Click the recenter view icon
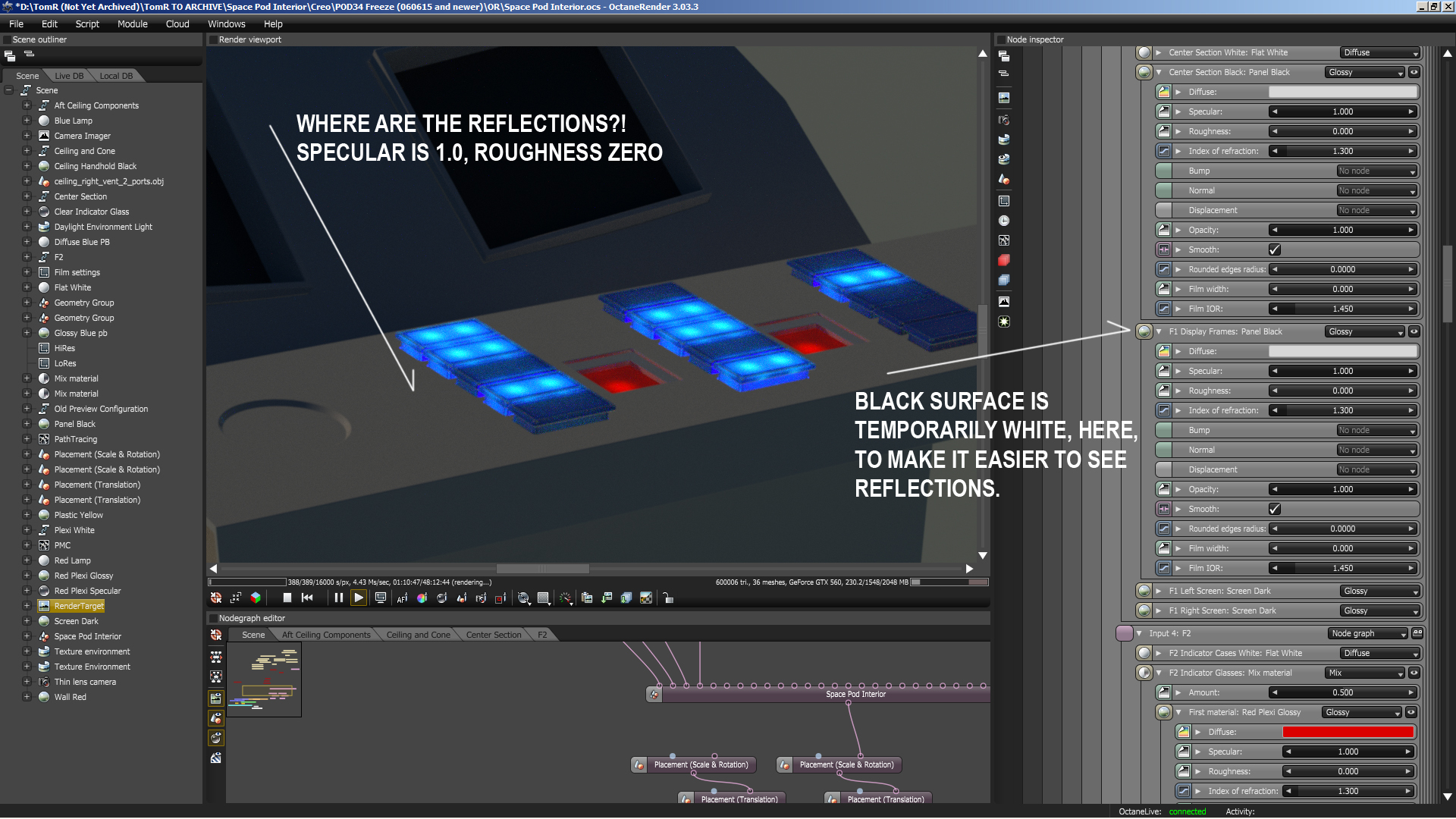 click(216, 598)
